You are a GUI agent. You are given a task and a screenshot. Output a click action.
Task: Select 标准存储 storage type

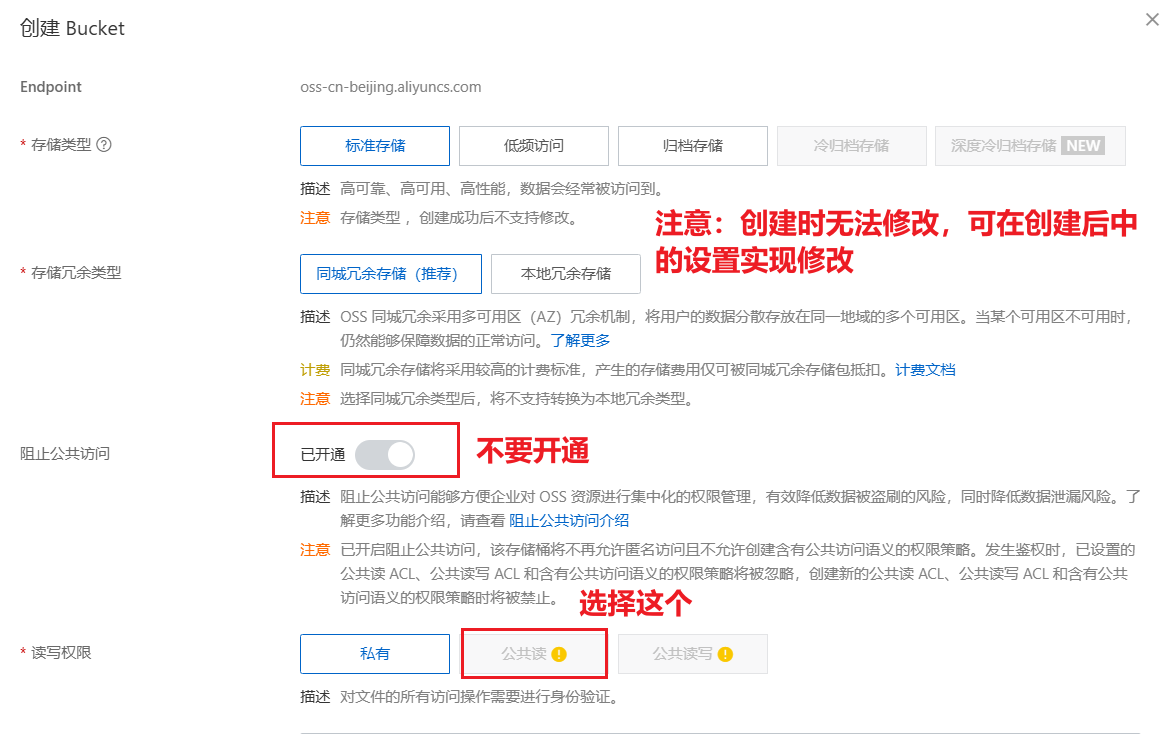coord(375,146)
